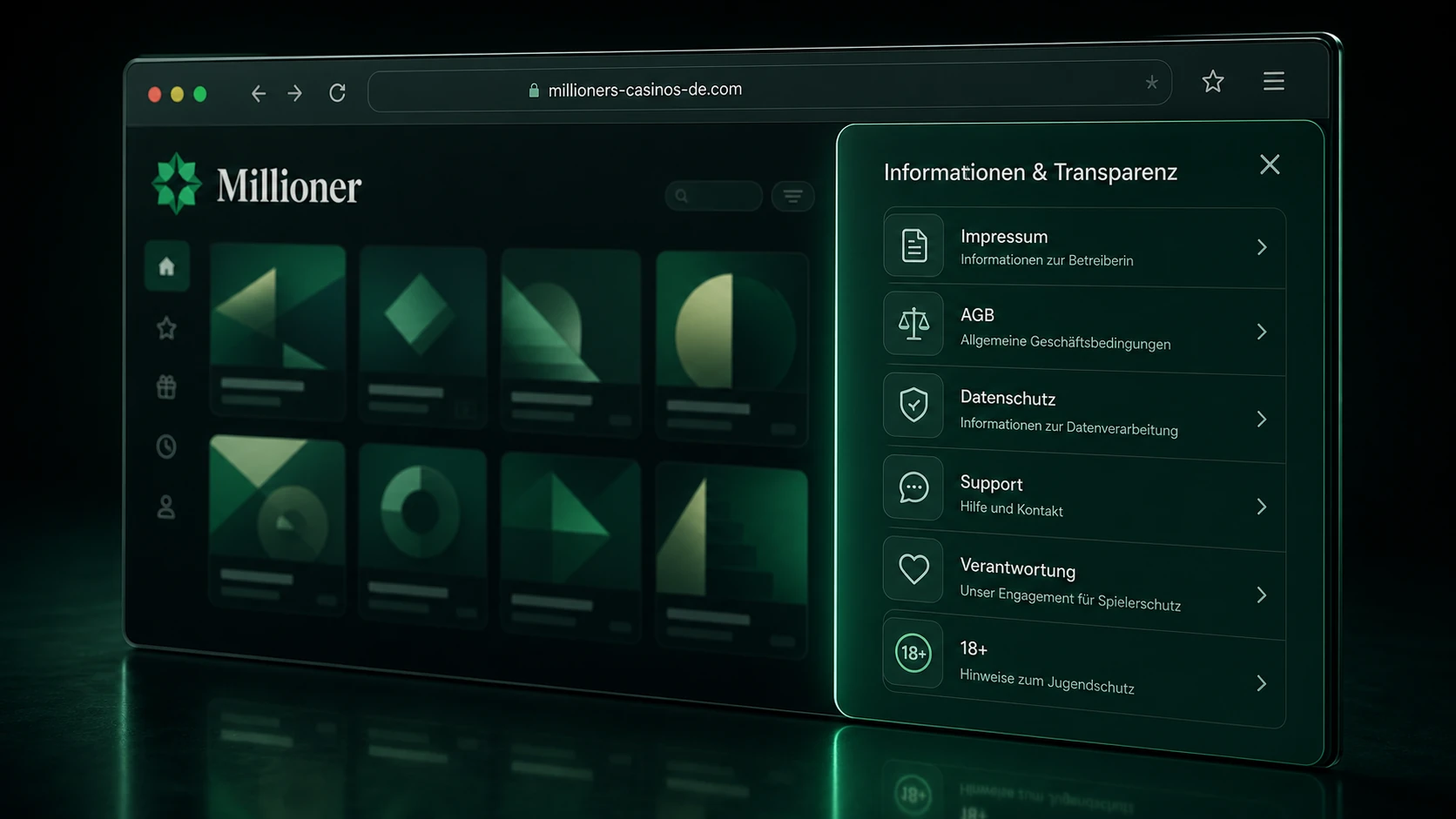Open the bookmarks star in browser toolbar

point(1213,81)
